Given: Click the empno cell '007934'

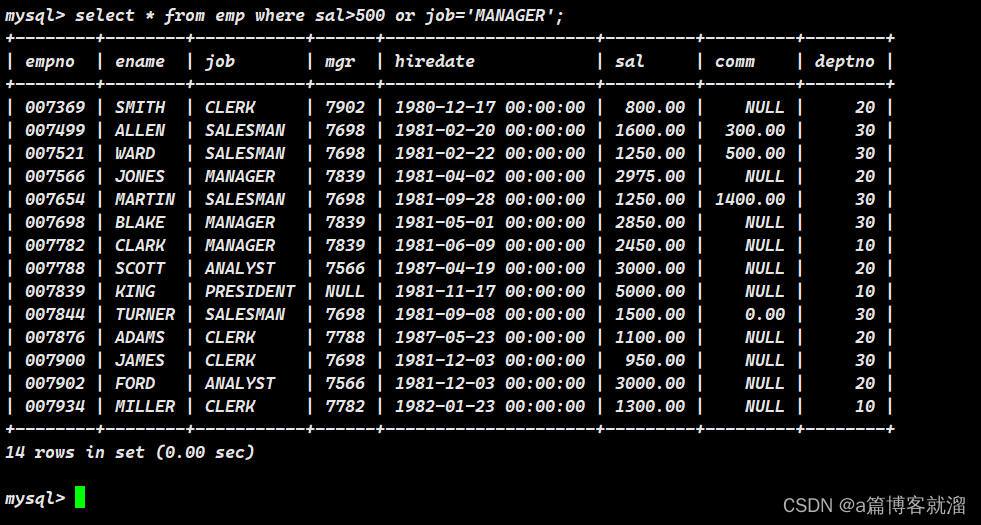Looking at the screenshot, I should [55, 406].
